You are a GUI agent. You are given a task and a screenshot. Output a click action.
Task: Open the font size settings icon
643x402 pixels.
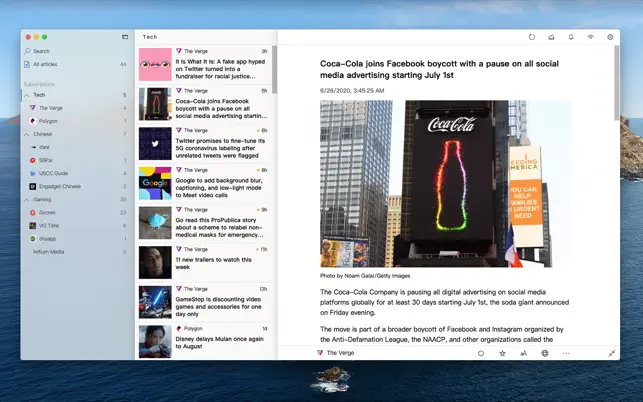[x=523, y=353]
